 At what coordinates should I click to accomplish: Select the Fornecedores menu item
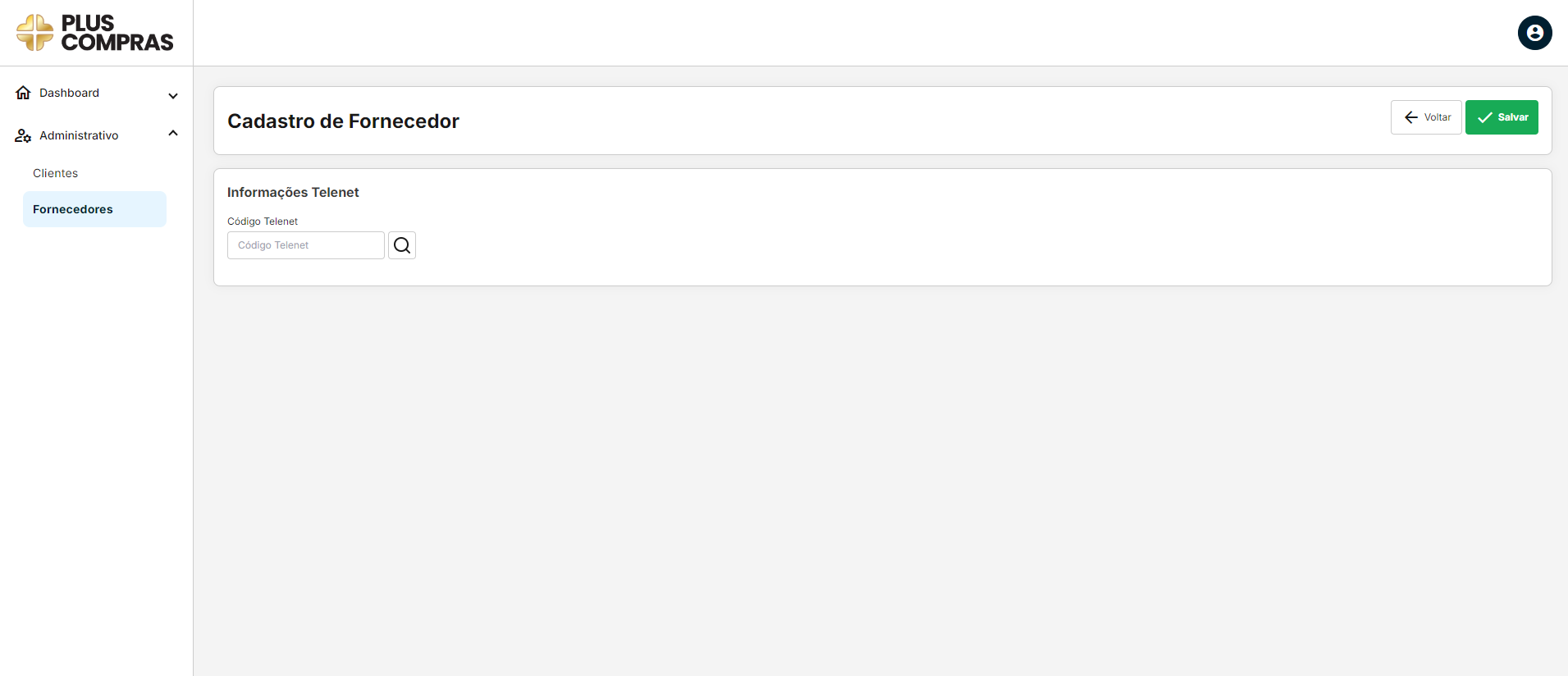click(x=72, y=209)
